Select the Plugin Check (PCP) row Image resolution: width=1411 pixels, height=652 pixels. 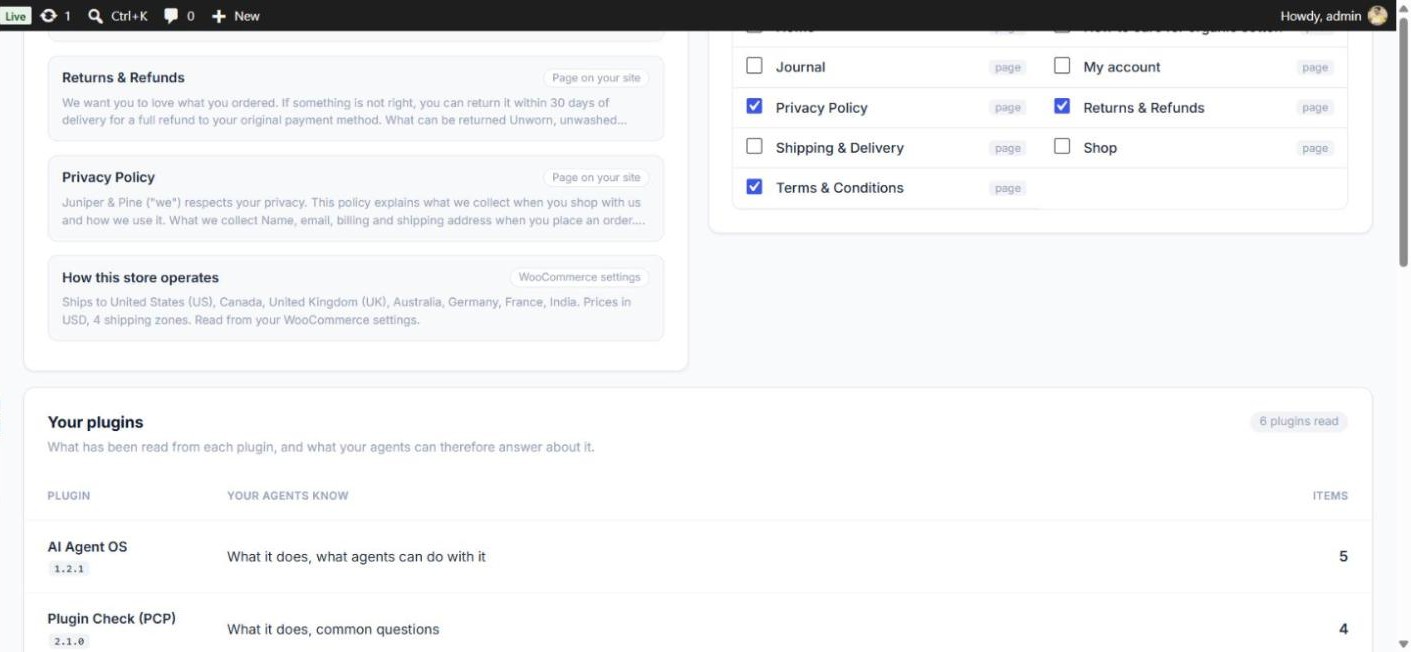point(698,622)
